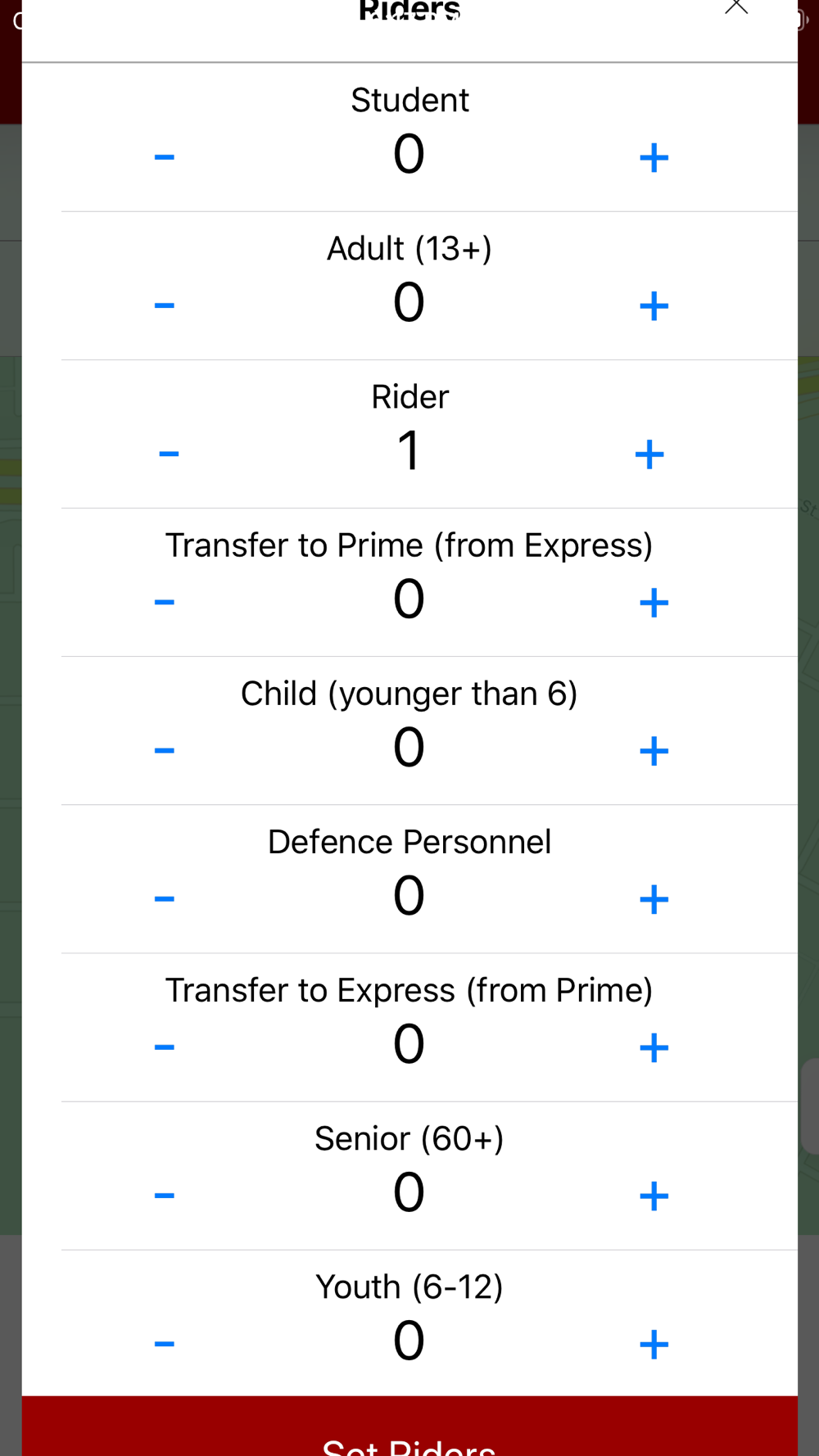Increase the Student rider count
The image size is (819, 1456).
654,157
